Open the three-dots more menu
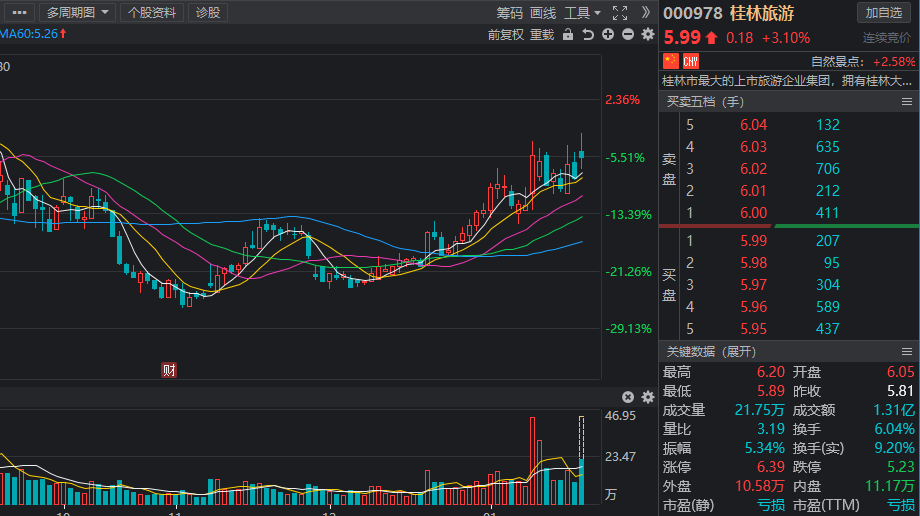Viewport: 920px width, 516px height. (19, 13)
